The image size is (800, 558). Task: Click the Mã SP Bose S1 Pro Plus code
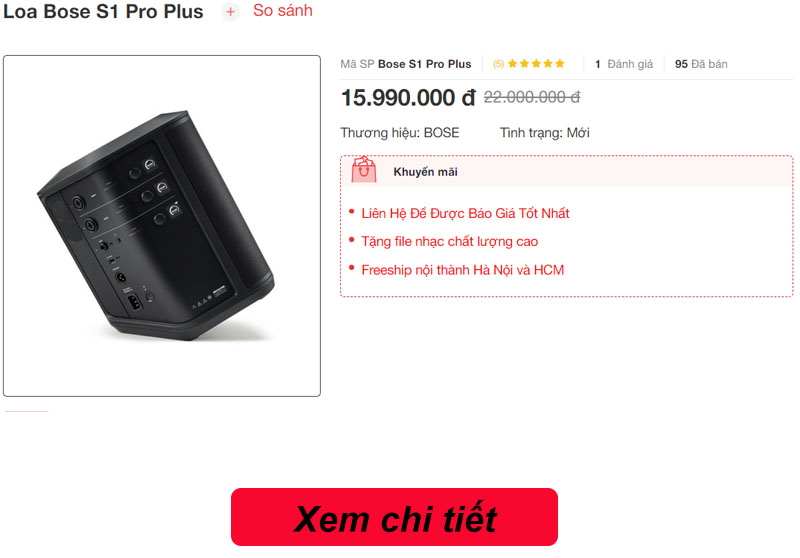tap(406, 64)
